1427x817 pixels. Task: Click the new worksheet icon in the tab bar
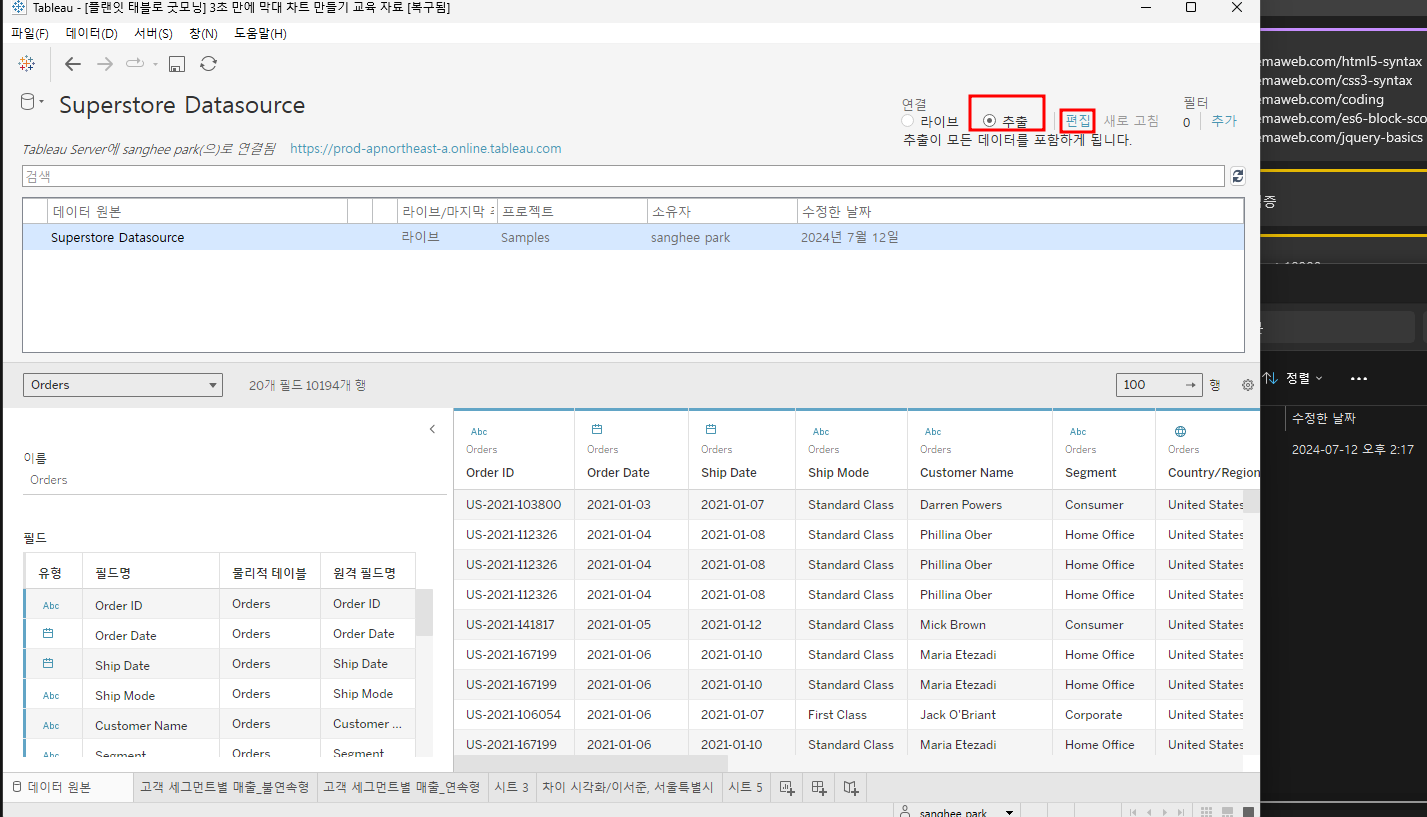pos(787,788)
